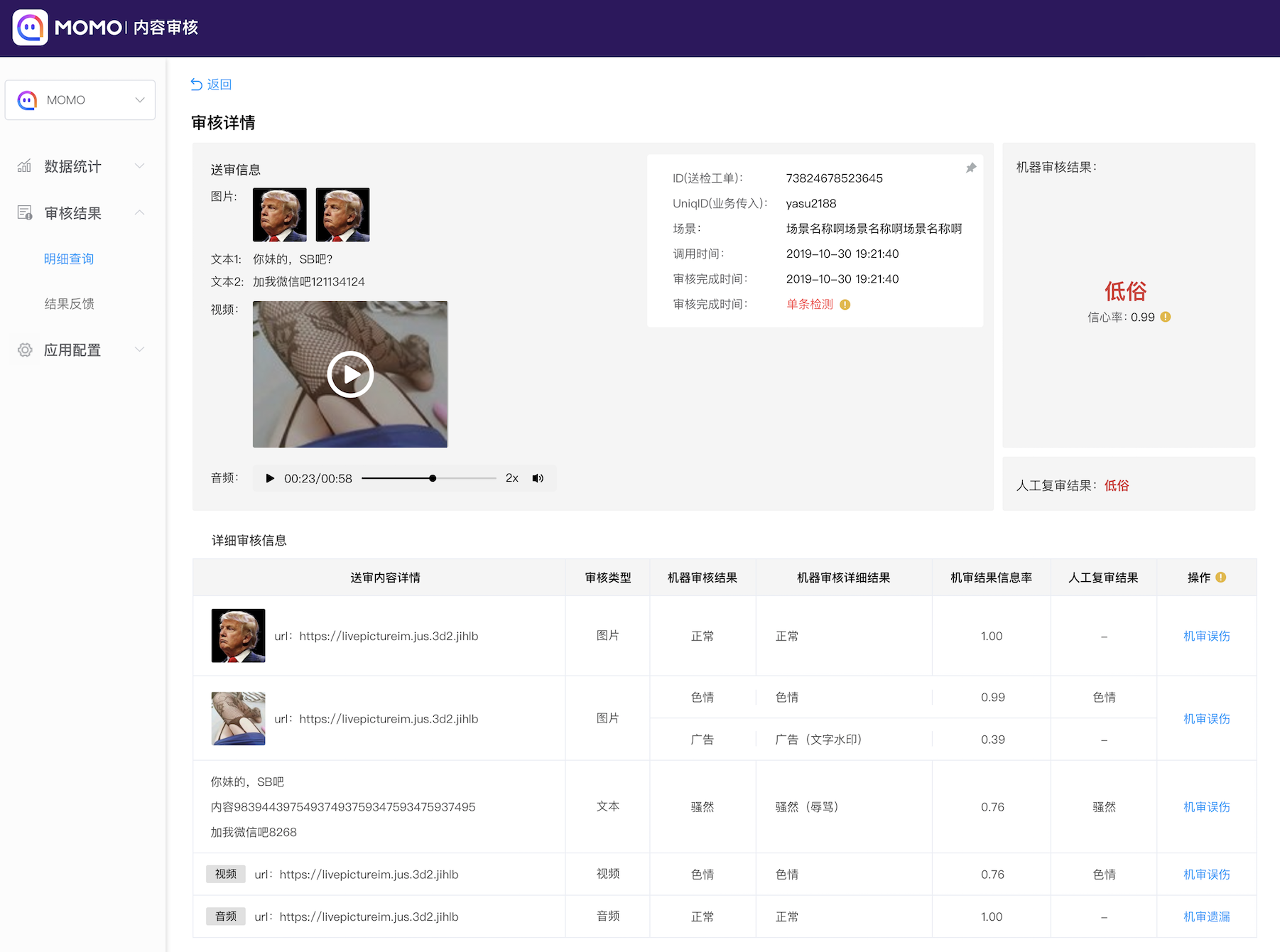1280x952 pixels.
Task: Click the 单条检测 link
Action: point(810,304)
